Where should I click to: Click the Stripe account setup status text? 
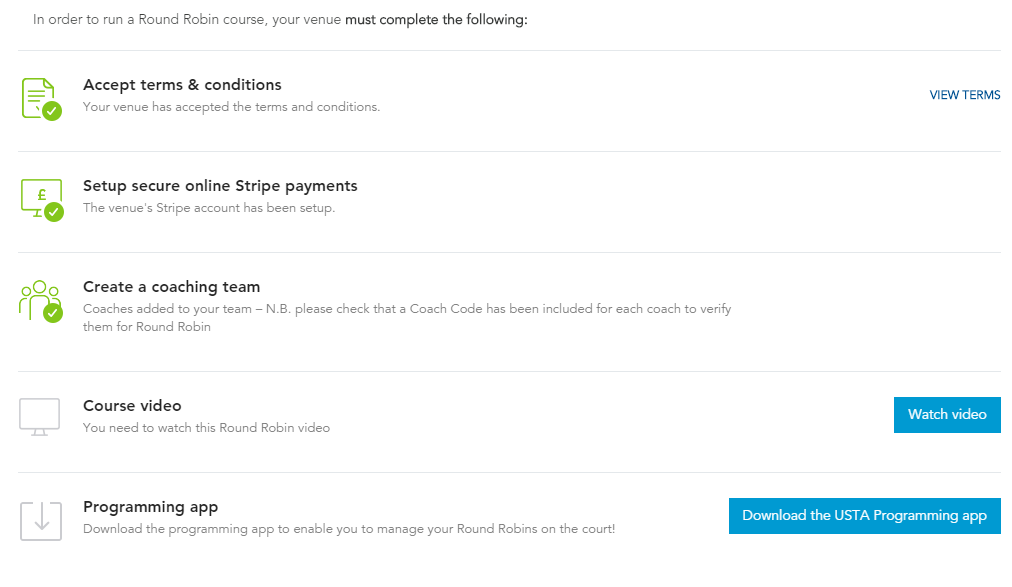point(209,208)
